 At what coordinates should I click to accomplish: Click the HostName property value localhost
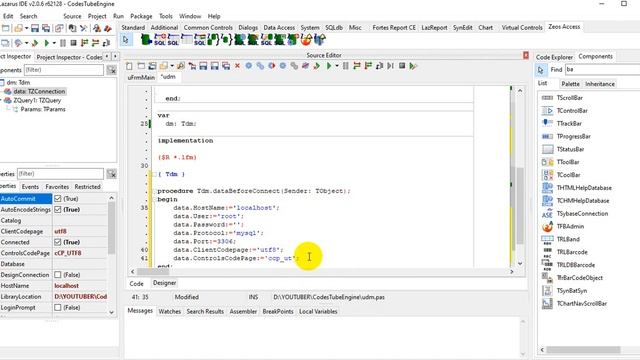click(67, 286)
